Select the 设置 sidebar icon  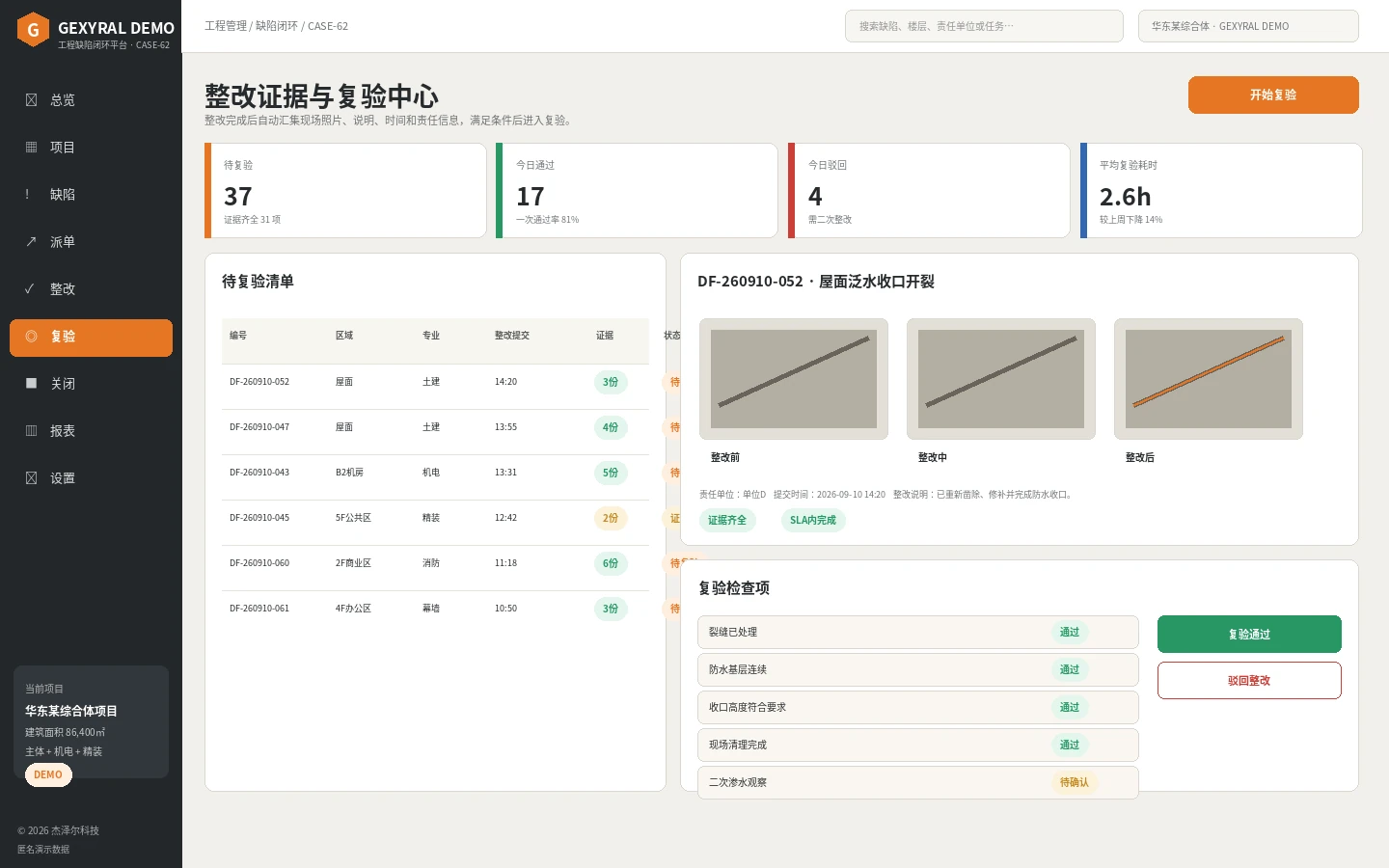pos(31,477)
